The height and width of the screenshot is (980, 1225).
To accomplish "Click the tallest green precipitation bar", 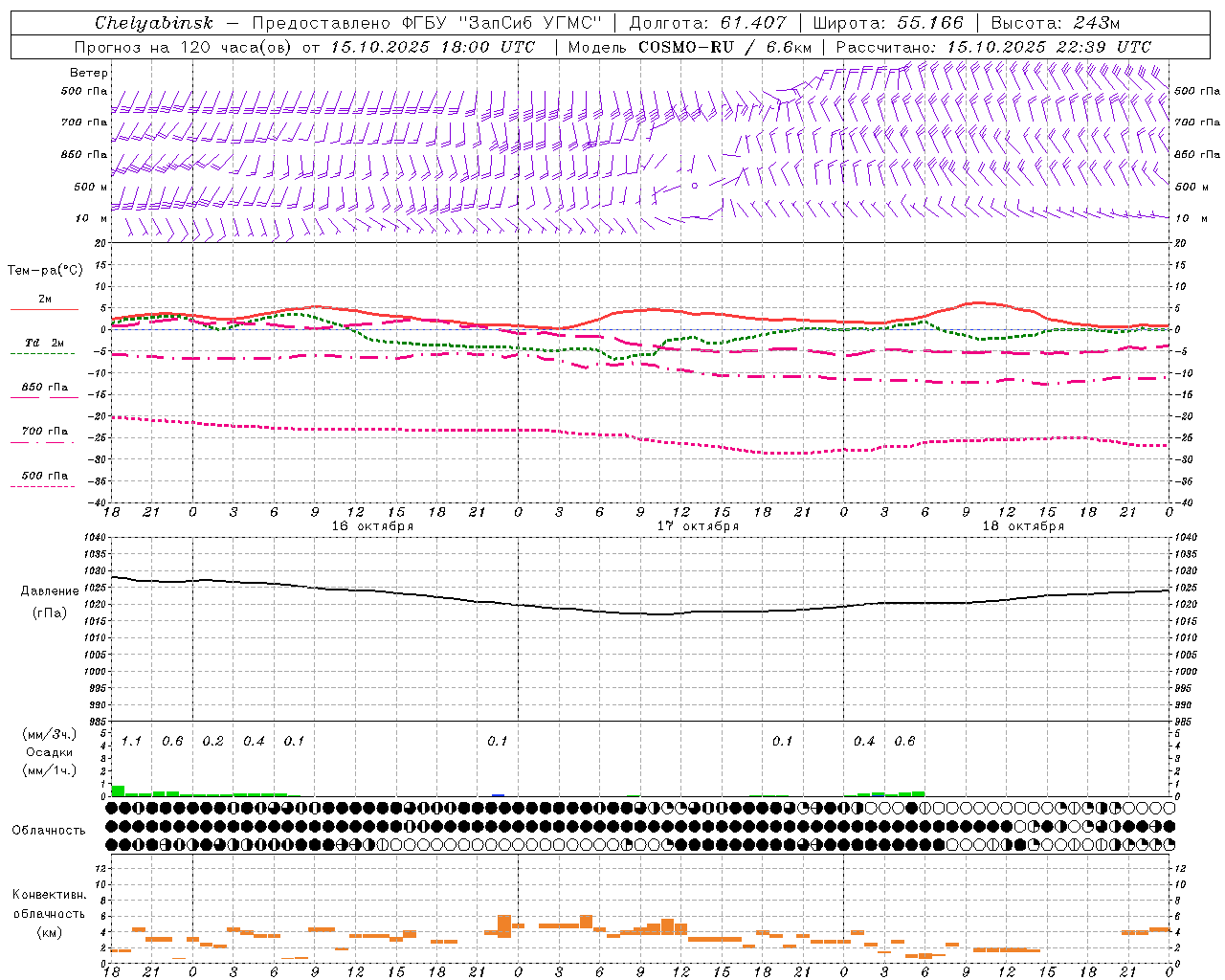I will (119, 791).
